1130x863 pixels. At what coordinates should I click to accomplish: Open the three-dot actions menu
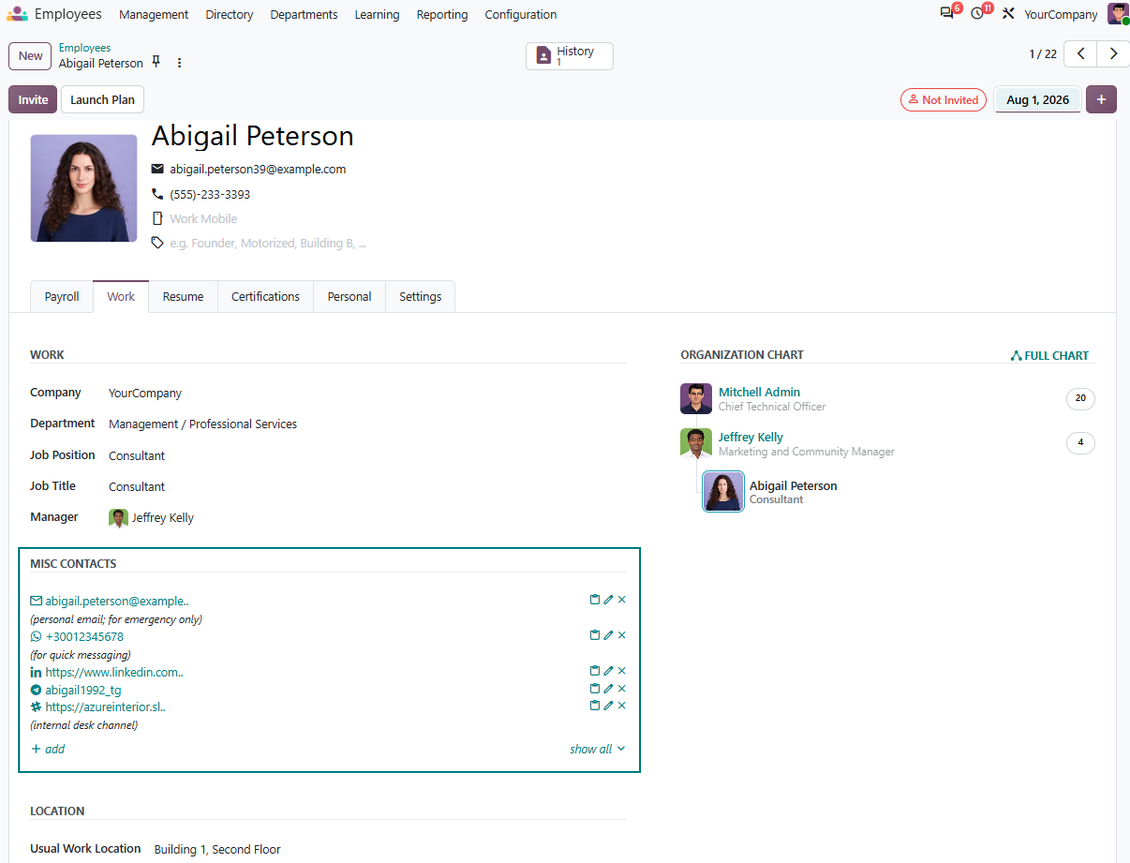point(179,63)
